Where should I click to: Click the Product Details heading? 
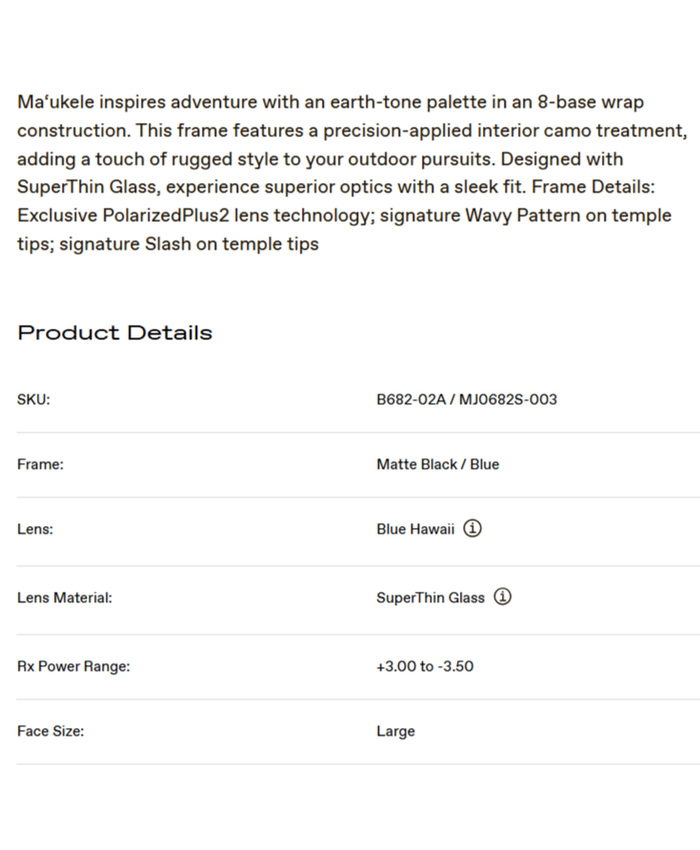115,333
